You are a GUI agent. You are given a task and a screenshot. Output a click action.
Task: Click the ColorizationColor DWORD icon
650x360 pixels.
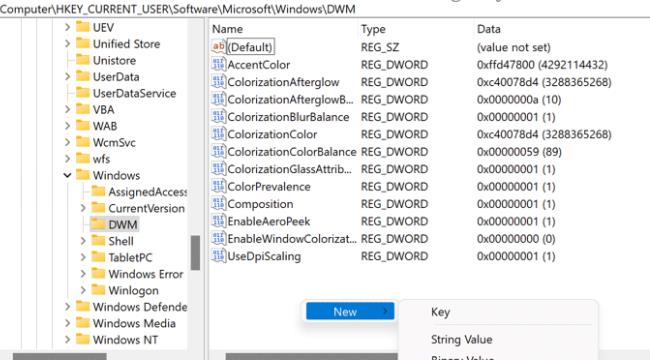click(218, 134)
